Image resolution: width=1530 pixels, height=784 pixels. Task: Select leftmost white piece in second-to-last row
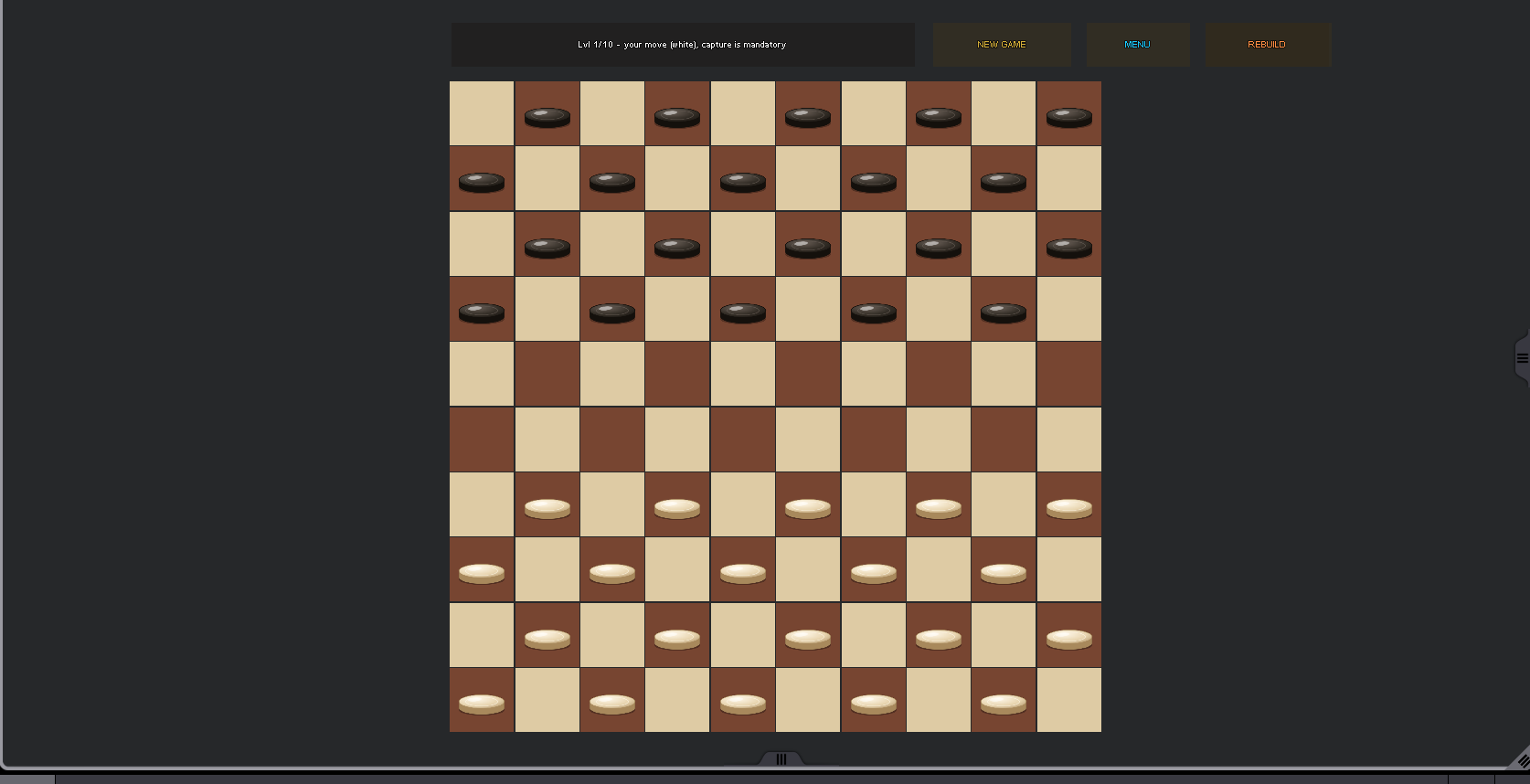(x=547, y=639)
